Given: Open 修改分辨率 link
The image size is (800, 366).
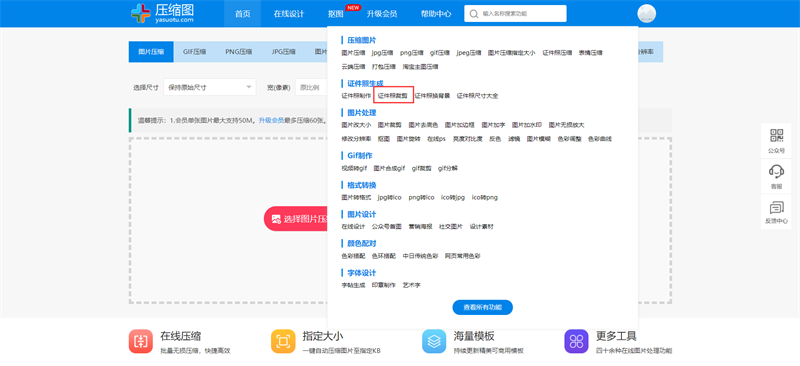Looking at the screenshot, I should coord(356,139).
